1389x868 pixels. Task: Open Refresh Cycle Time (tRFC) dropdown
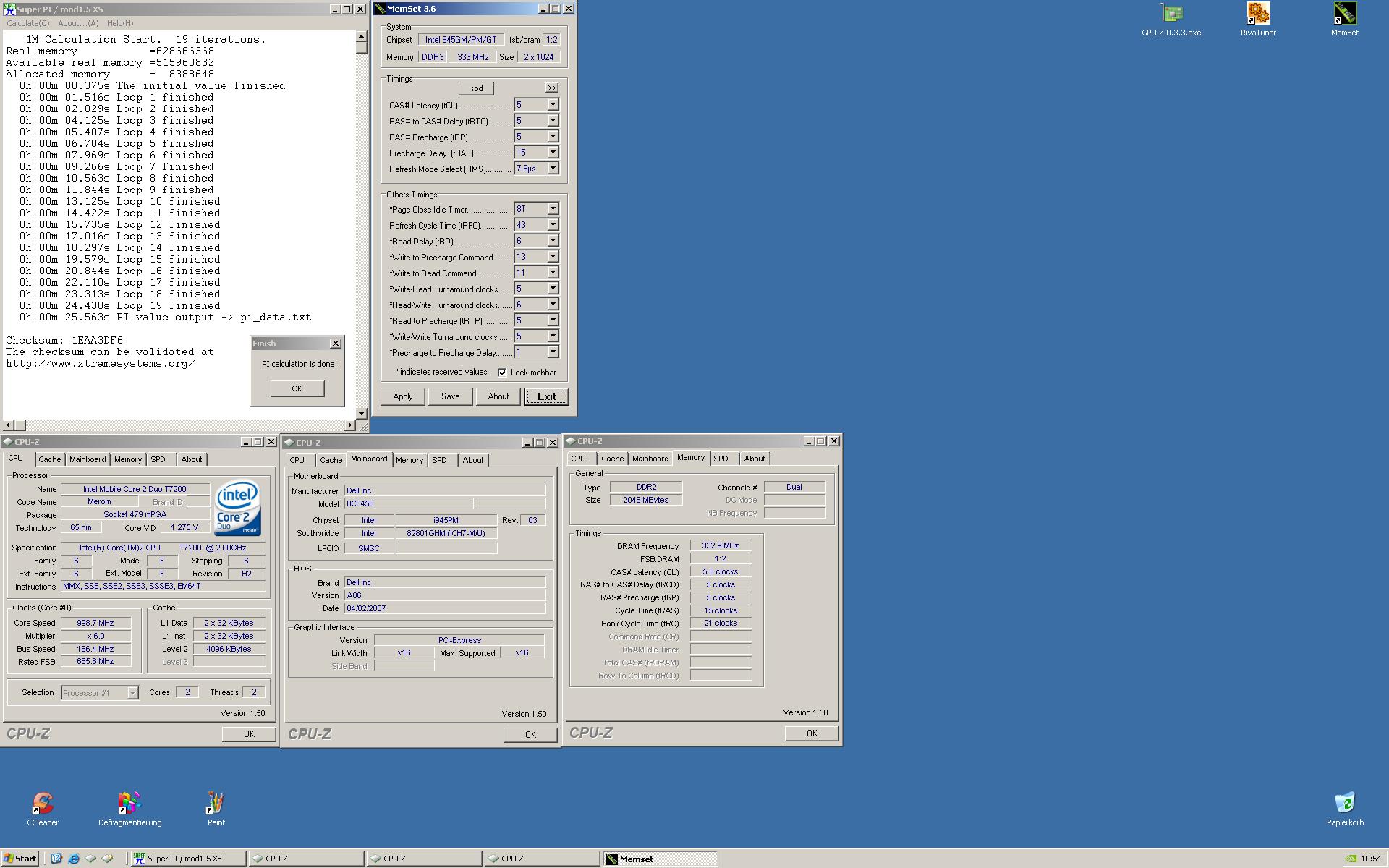coord(553,225)
